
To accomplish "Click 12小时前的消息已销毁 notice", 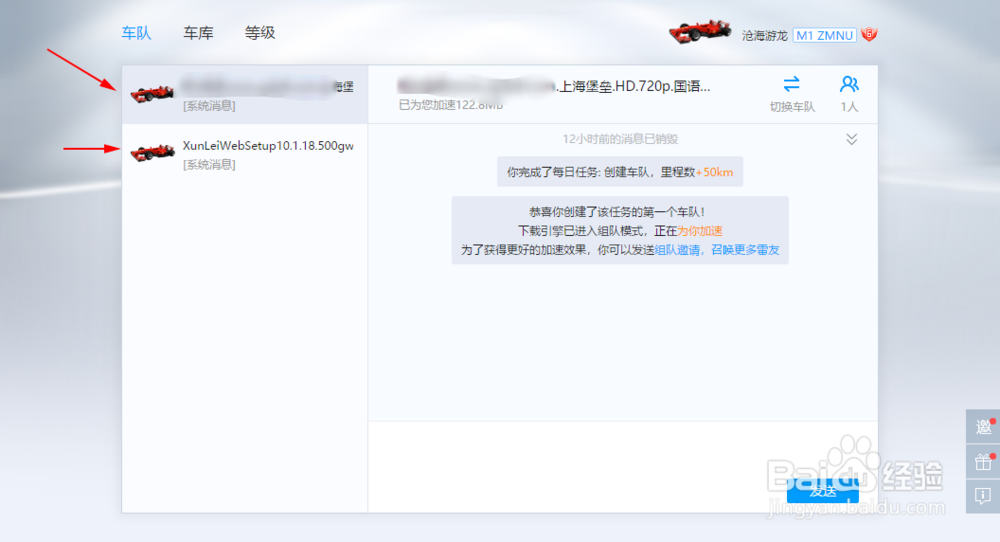I will coord(620,139).
